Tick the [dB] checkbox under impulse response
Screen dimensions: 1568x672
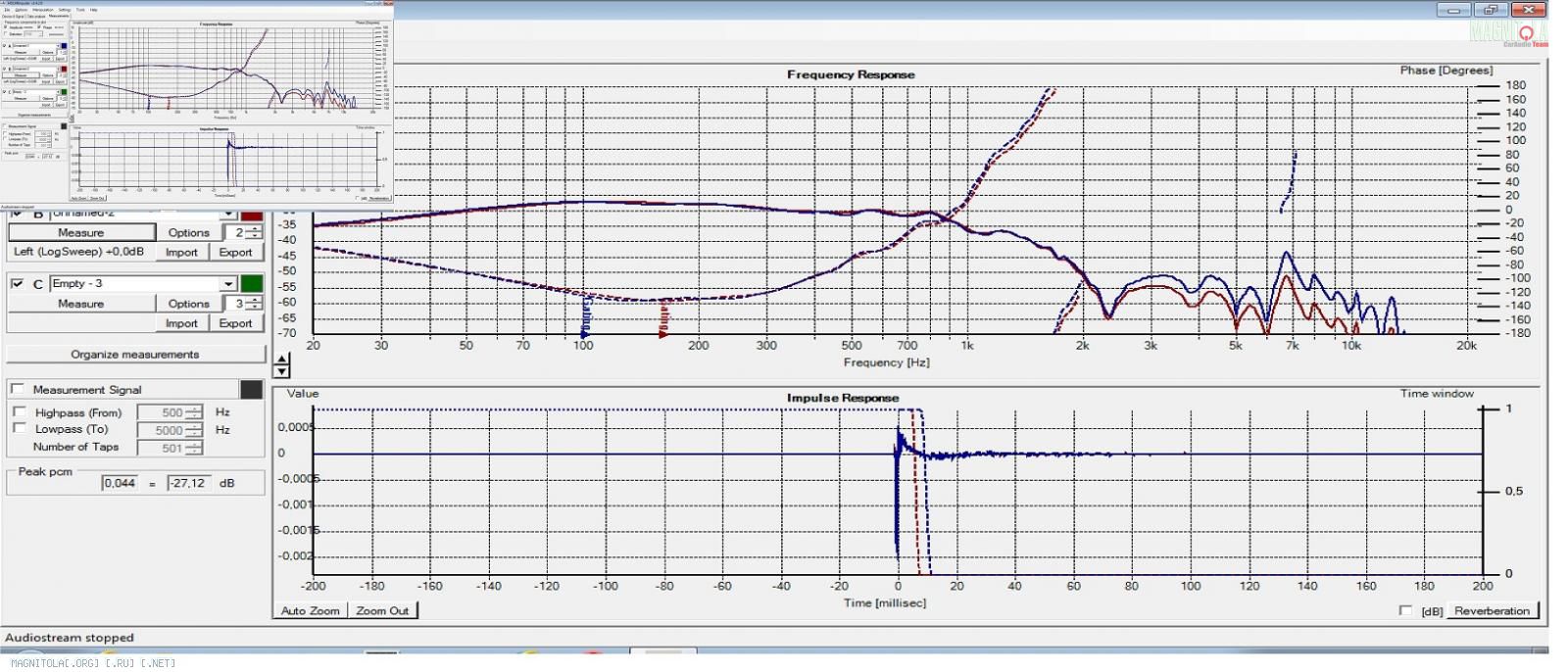pyautogui.click(x=1405, y=610)
